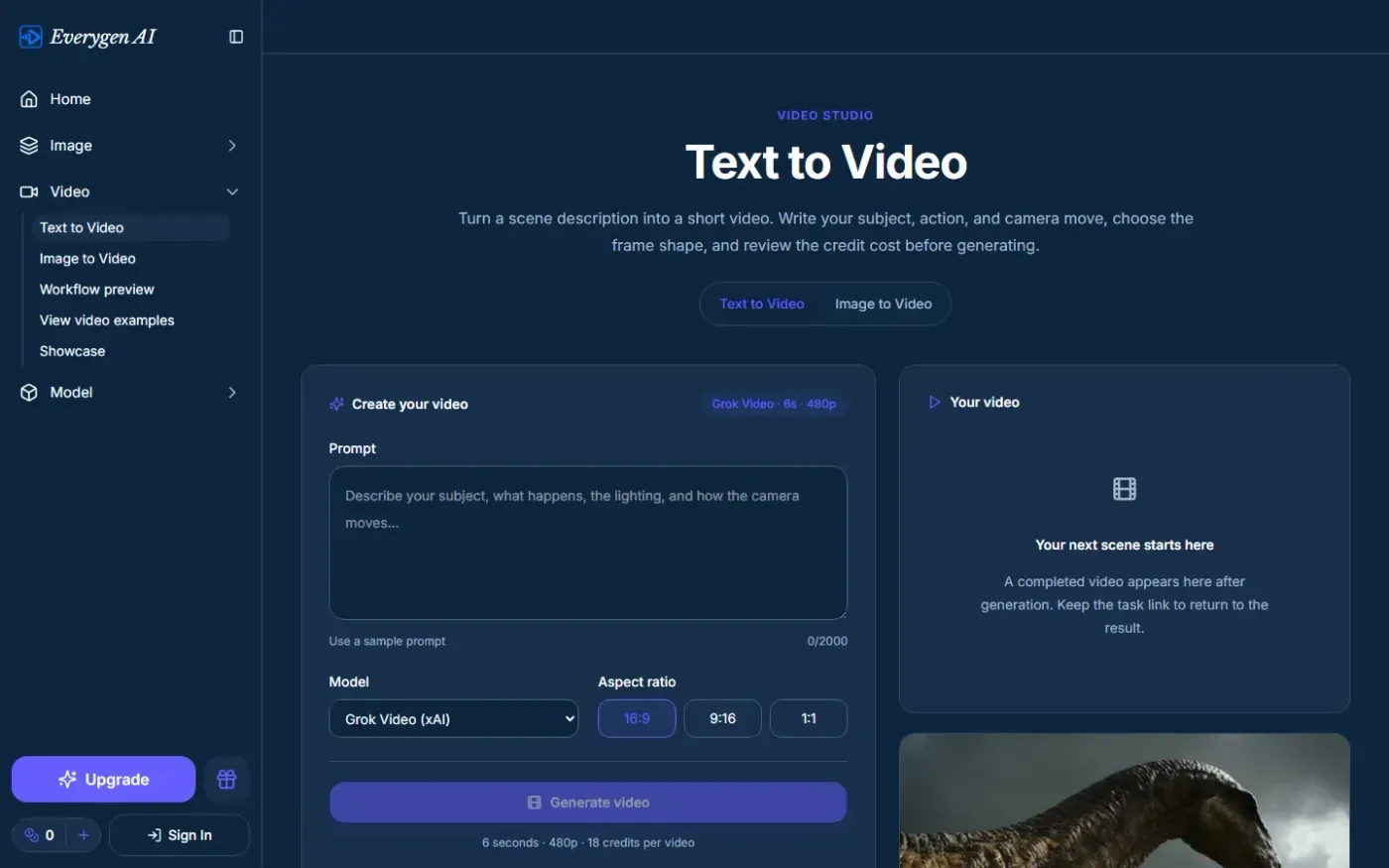Select the 1:1 aspect ratio
The image size is (1389, 868).
(809, 718)
